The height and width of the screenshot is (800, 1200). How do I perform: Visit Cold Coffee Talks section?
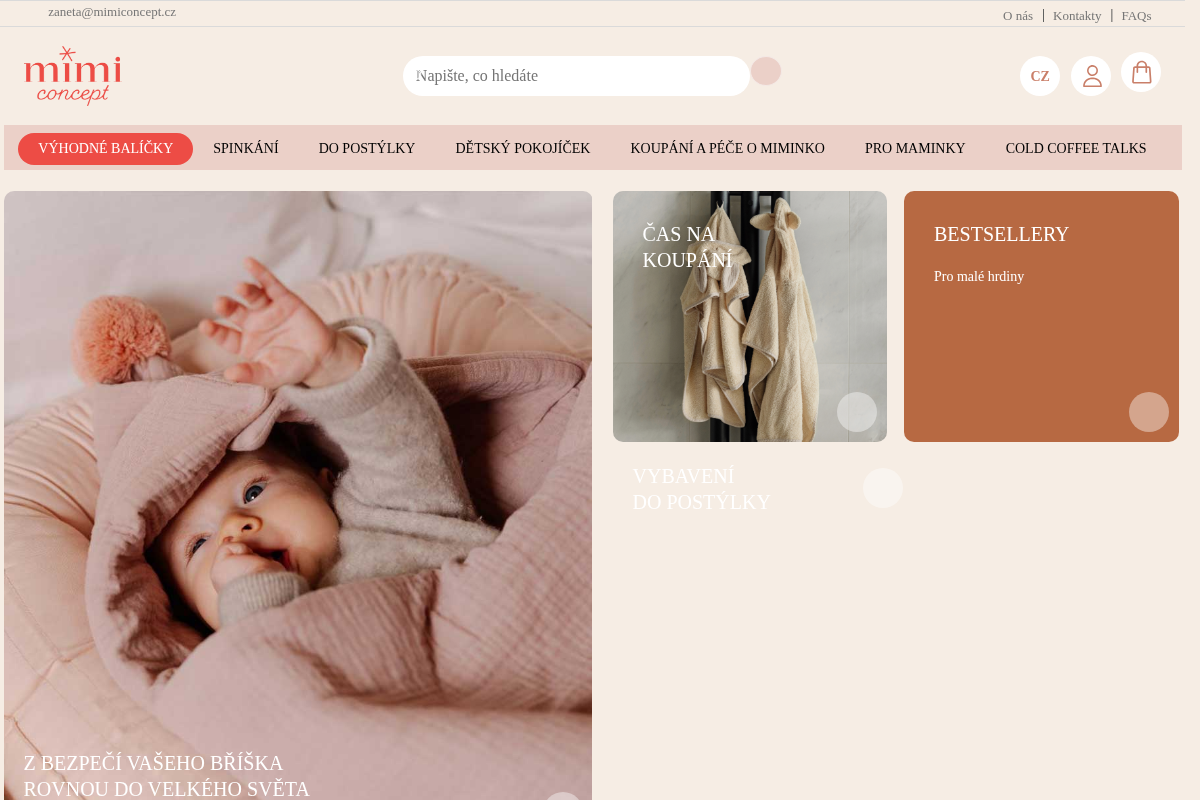1076,149
